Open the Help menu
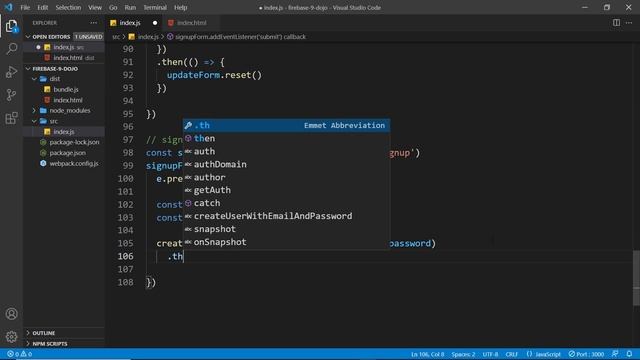640x360 pixels. click(x=180, y=7)
